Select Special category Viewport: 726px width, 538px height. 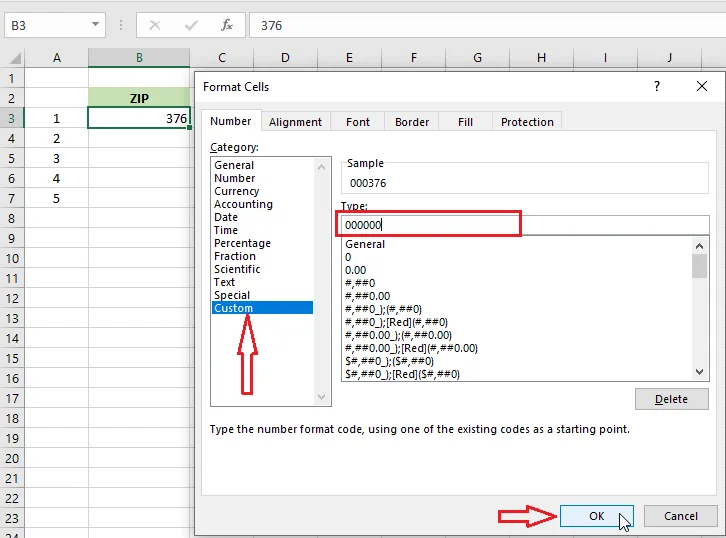tap(263, 294)
